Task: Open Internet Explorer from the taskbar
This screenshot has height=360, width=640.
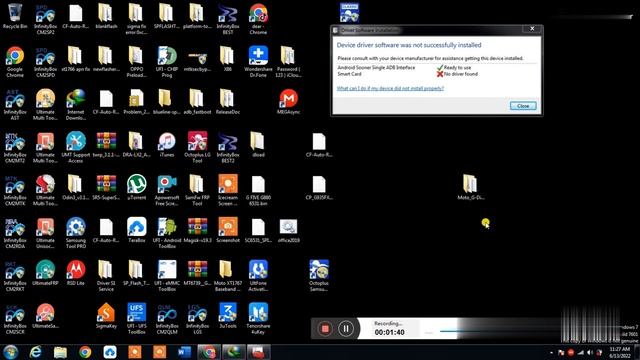Action: (x=36, y=352)
